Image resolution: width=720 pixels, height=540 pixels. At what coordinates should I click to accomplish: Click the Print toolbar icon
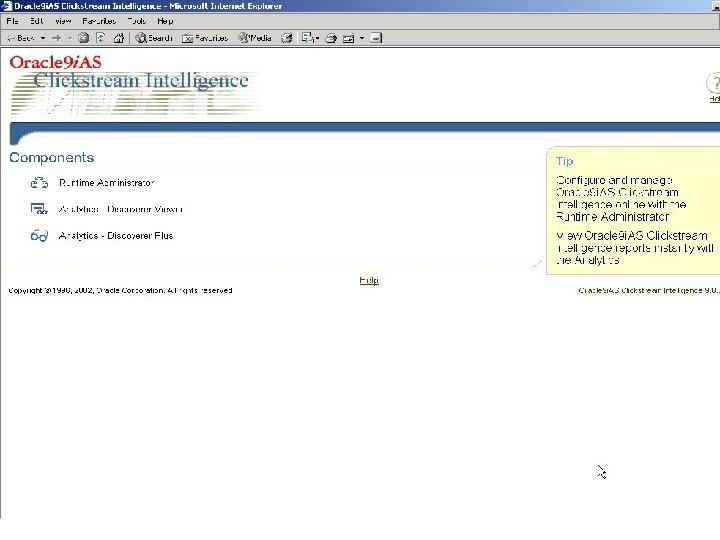(331, 38)
